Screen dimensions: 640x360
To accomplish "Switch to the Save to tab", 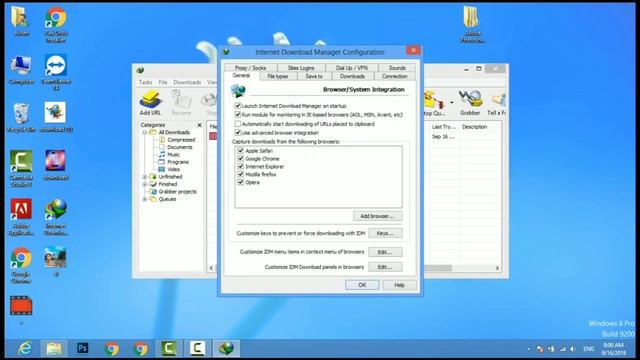I will coord(313,76).
